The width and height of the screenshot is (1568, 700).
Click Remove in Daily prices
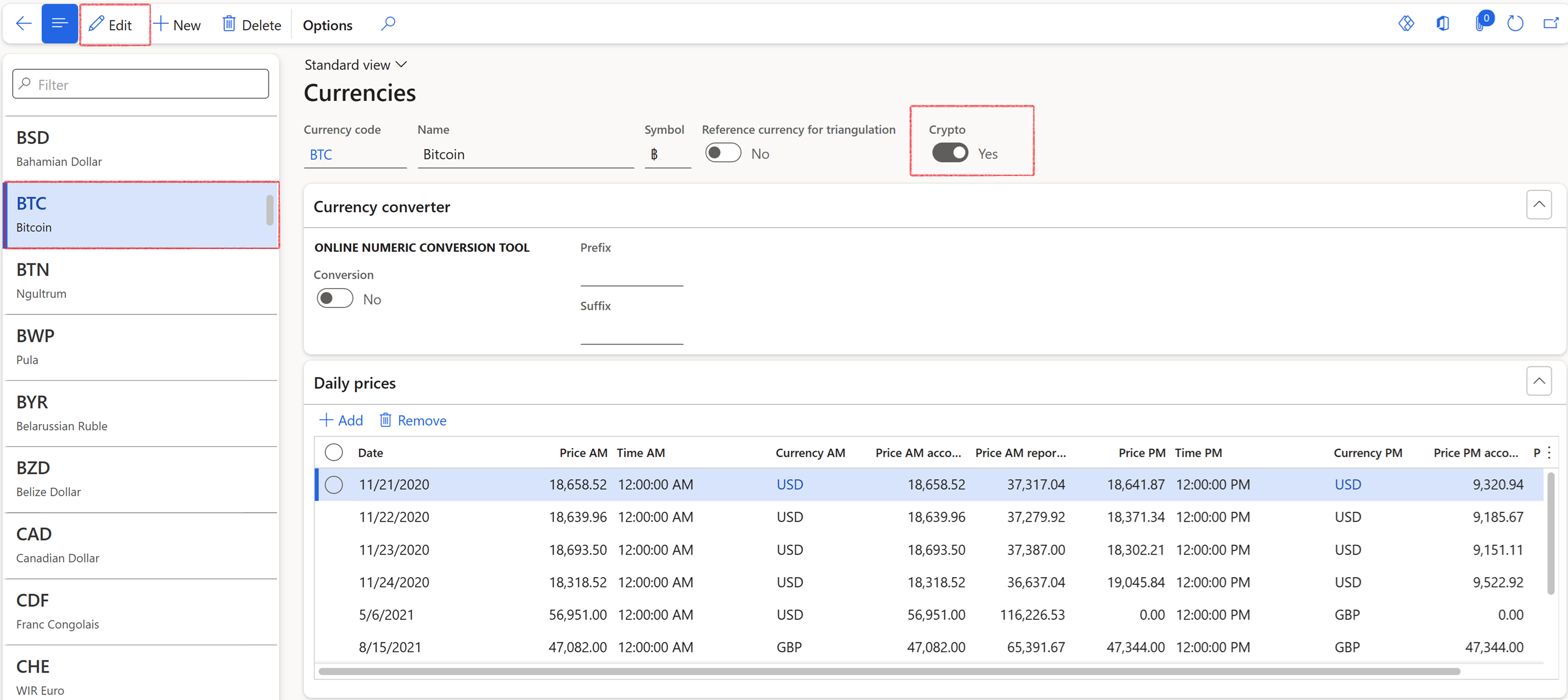pyautogui.click(x=413, y=420)
